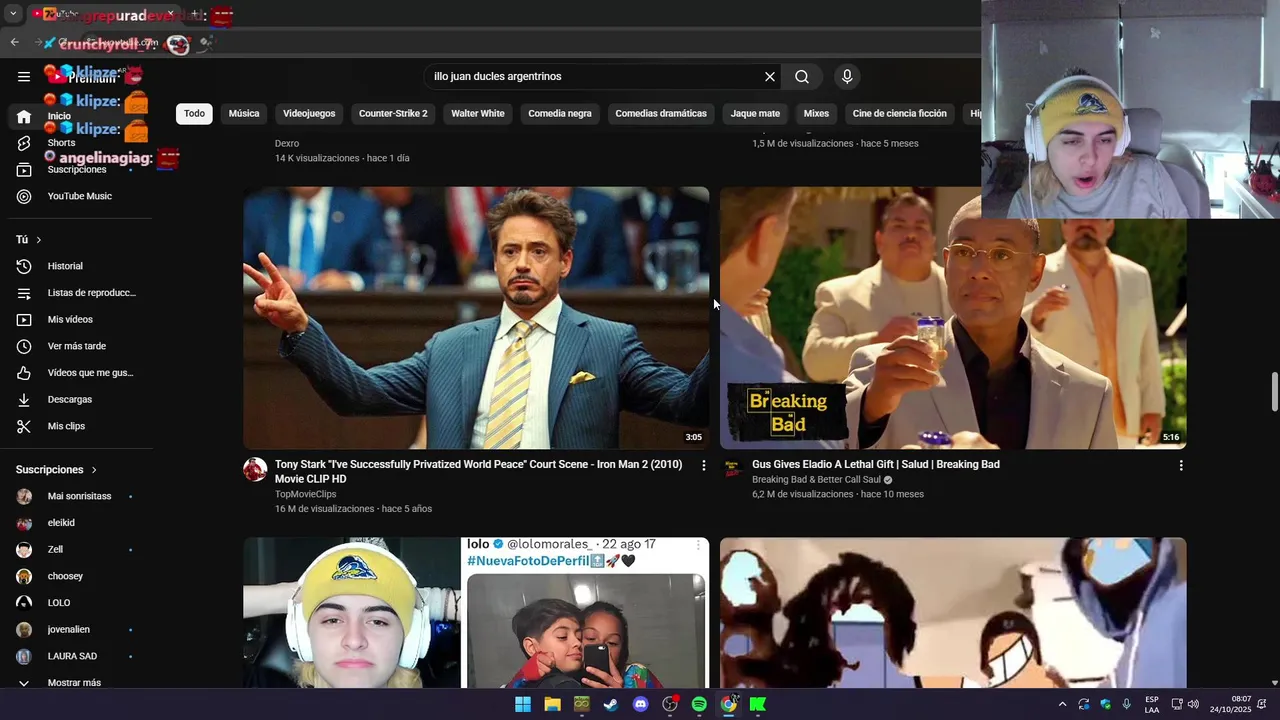Open Windows Start menu

point(523,704)
